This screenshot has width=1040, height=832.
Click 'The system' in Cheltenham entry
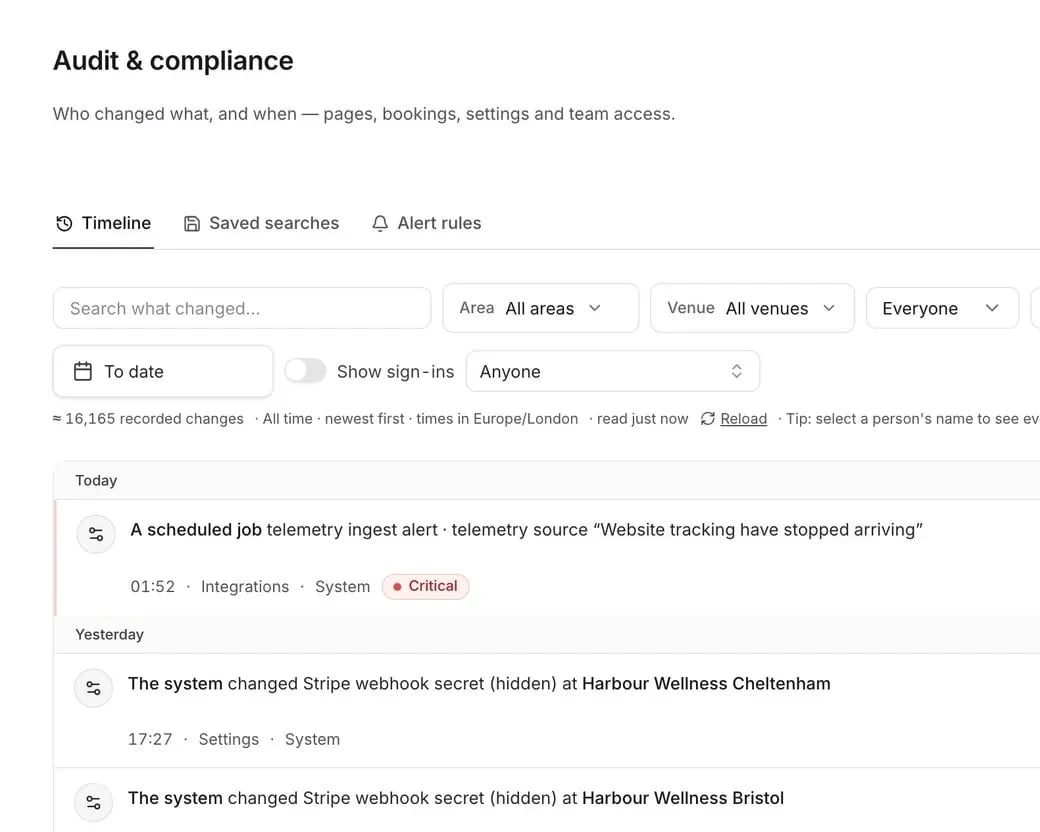(175, 684)
